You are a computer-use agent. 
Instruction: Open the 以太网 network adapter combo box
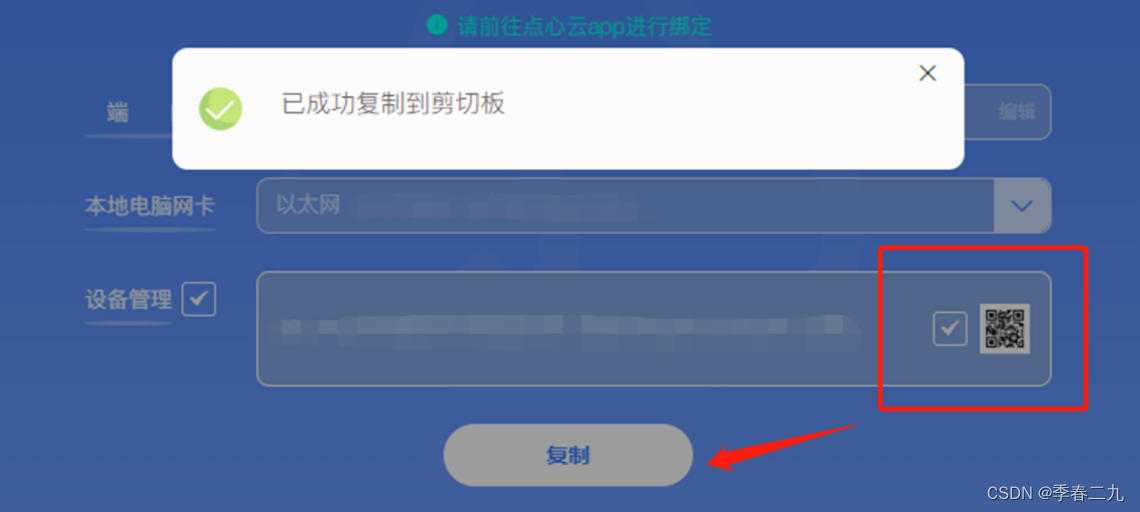tap(654, 206)
